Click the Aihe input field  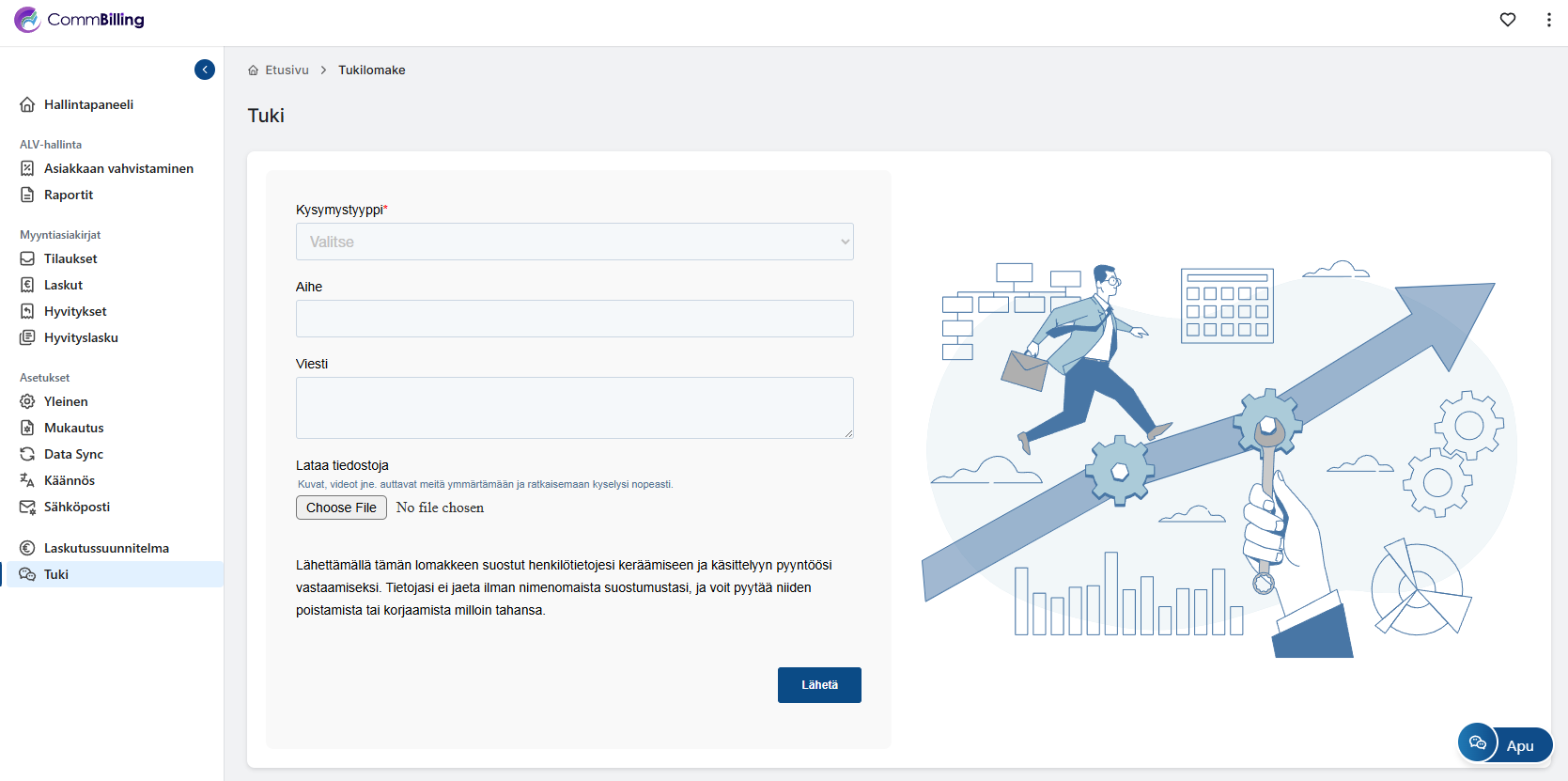tap(574, 319)
